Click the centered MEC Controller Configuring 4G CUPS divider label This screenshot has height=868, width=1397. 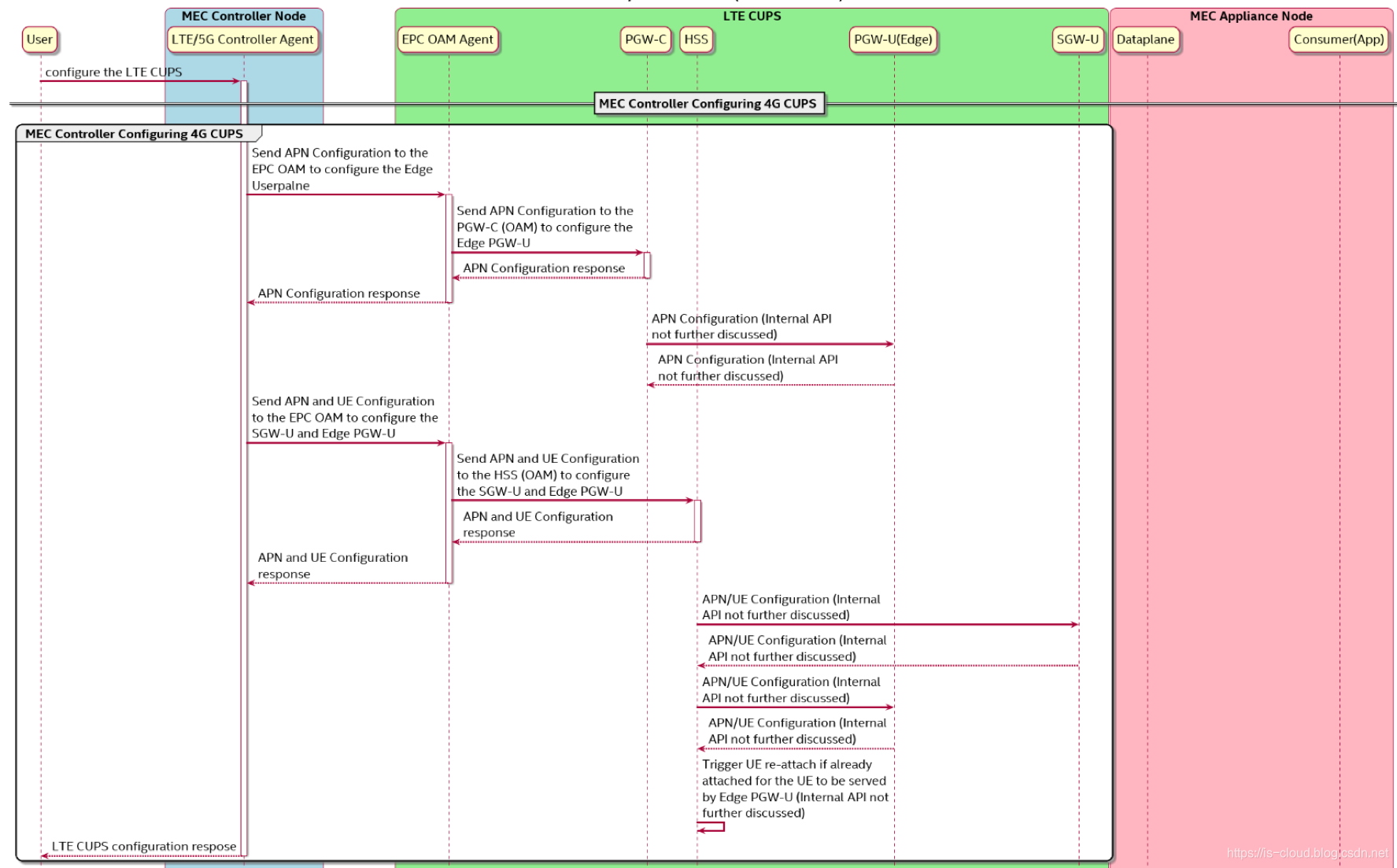(708, 103)
